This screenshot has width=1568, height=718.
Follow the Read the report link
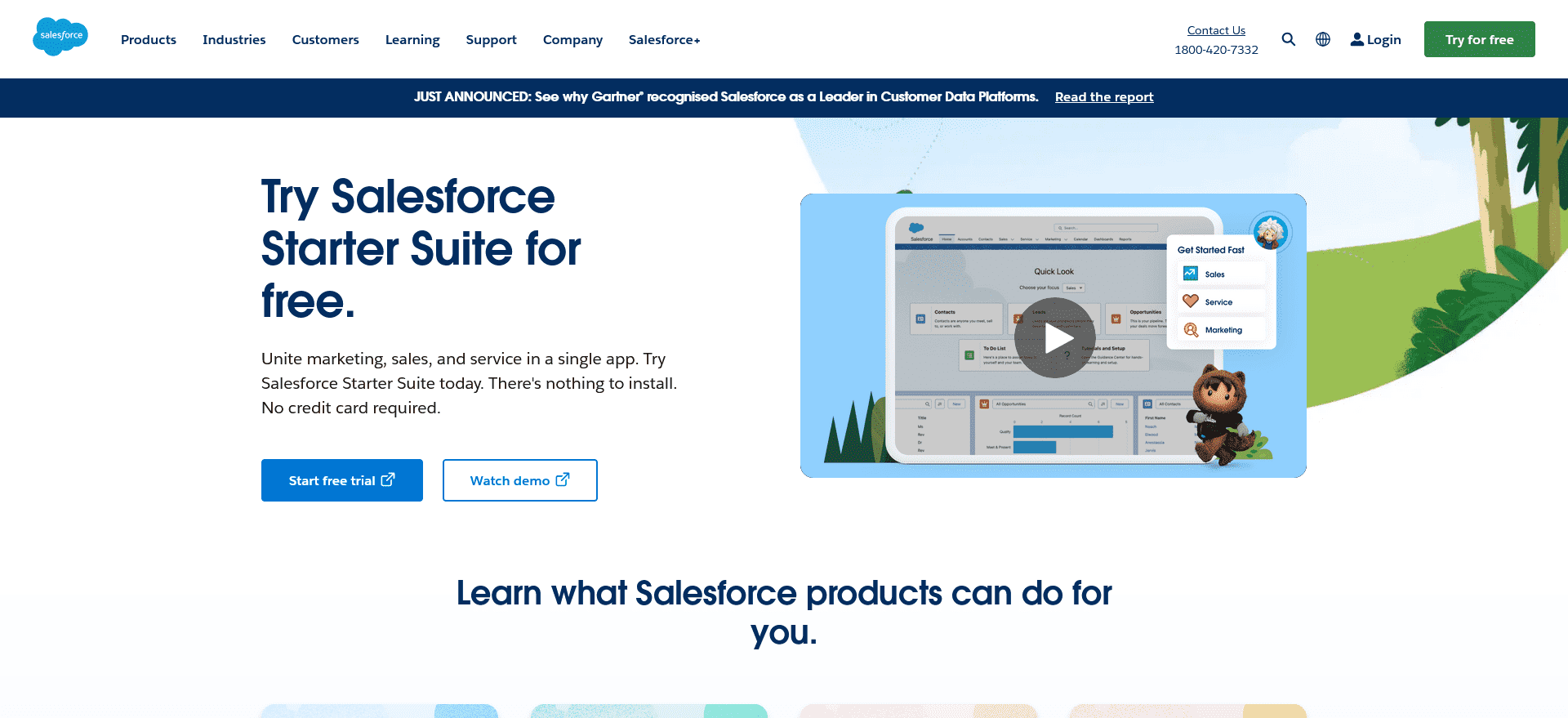1104,96
